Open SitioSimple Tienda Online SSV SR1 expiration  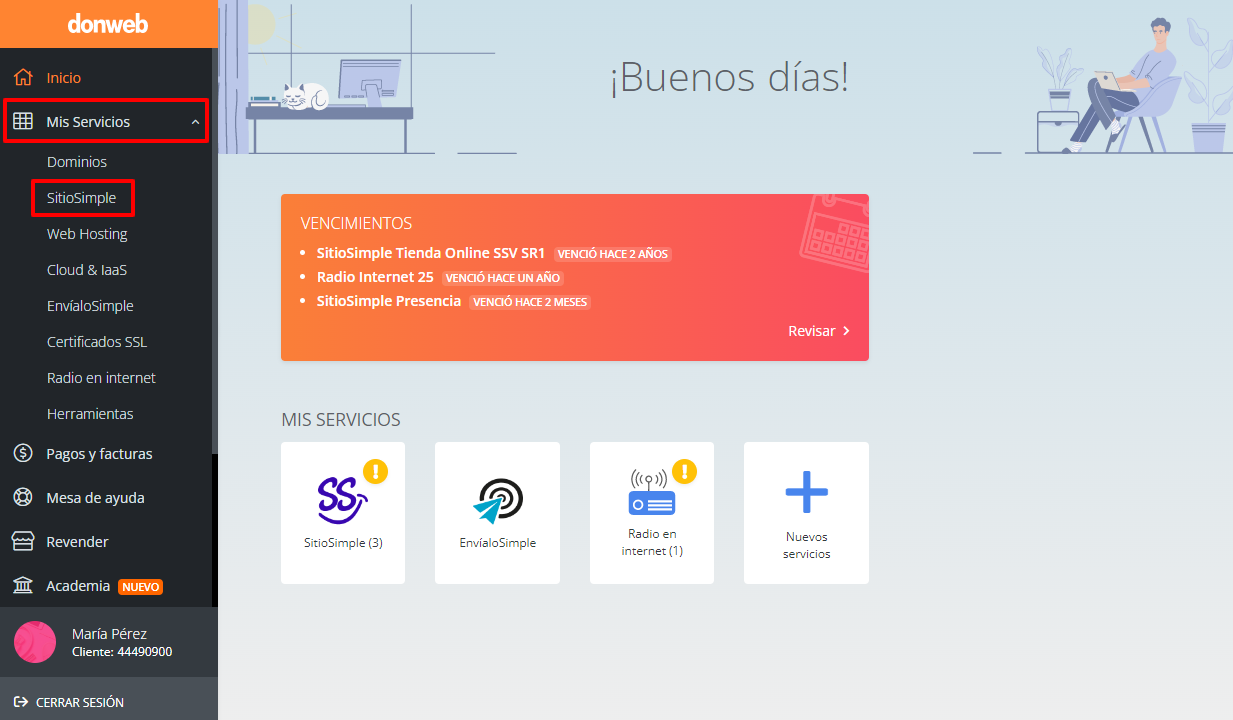pyautogui.click(x=431, y=253)
